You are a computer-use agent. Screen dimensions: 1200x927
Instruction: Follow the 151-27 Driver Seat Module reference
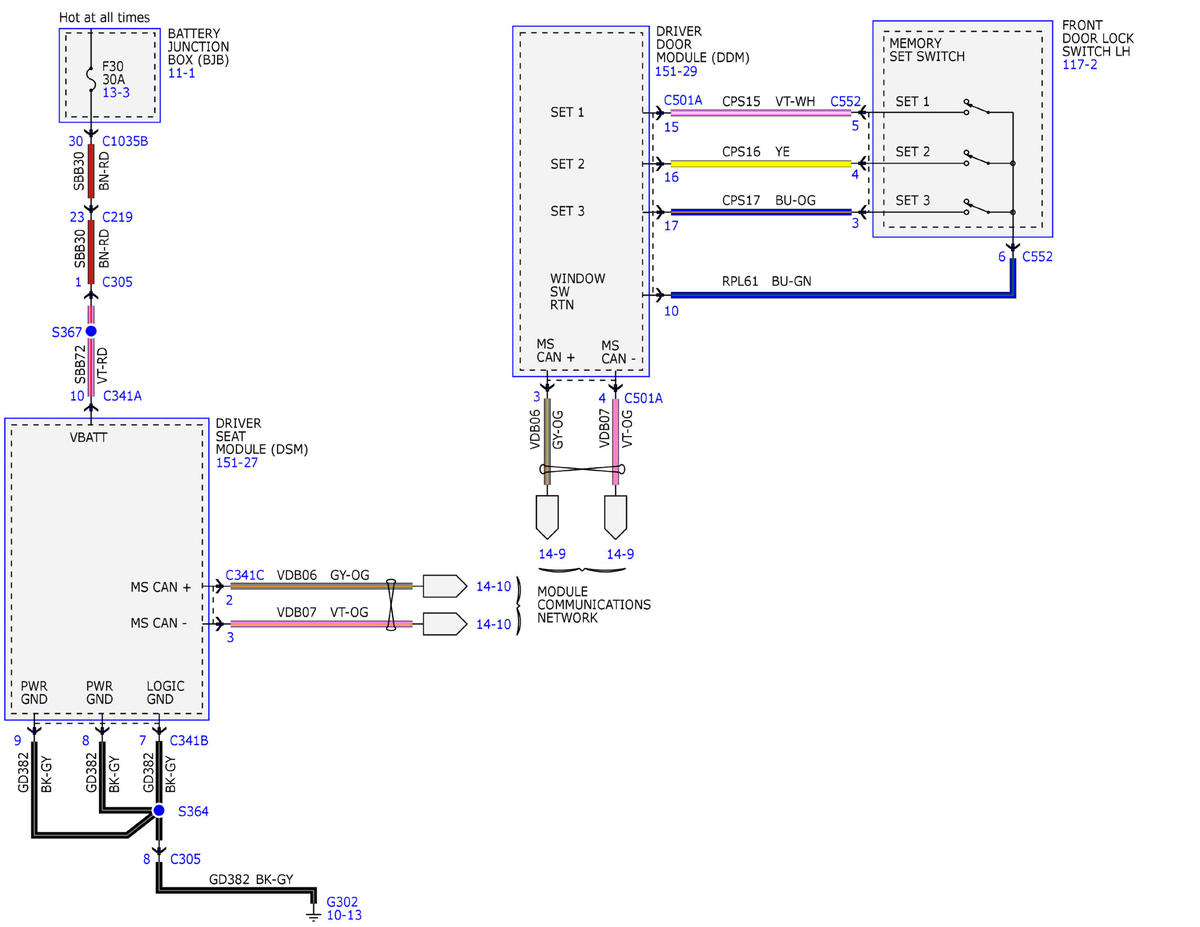click(237, 462)
